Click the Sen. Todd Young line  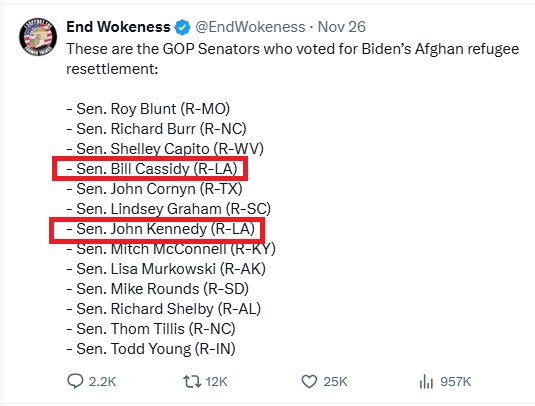coord(151,349)
